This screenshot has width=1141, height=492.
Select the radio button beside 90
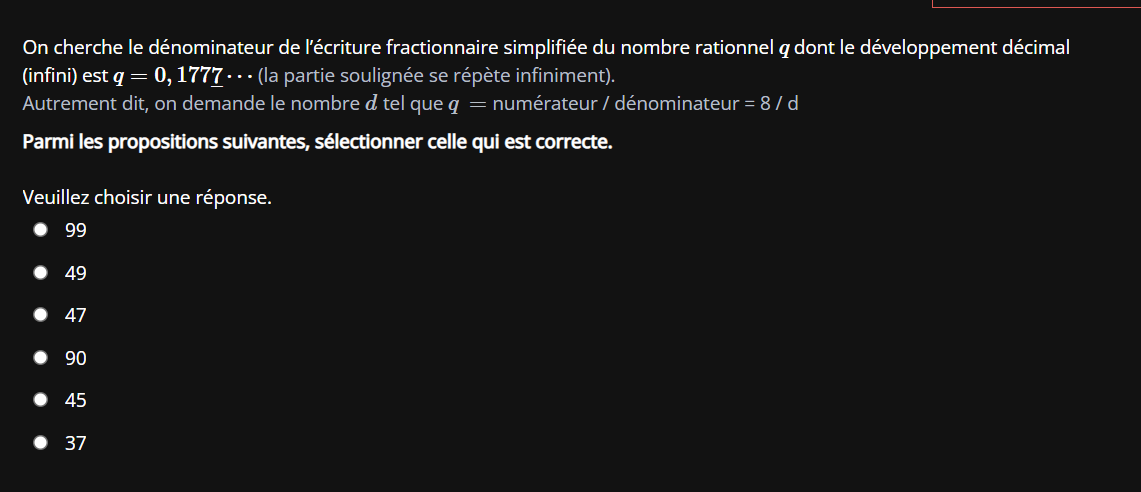click(x=41, y=357)
